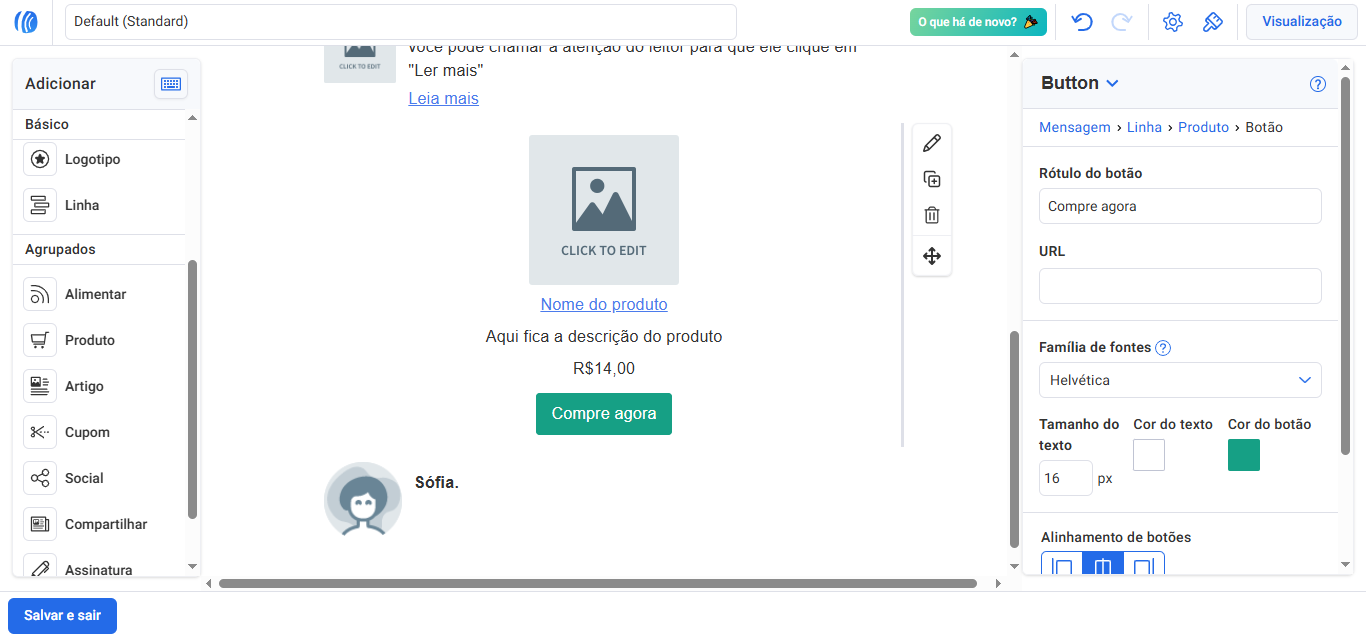Collapse the Button settings panel chevron
Viewport: 1366px width, 639px height.
tap(1110, 83)
